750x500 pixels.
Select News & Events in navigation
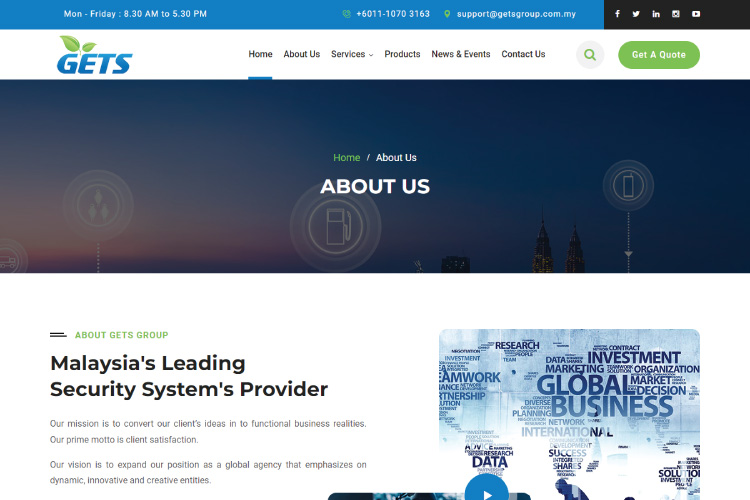(x=461, y=54)
